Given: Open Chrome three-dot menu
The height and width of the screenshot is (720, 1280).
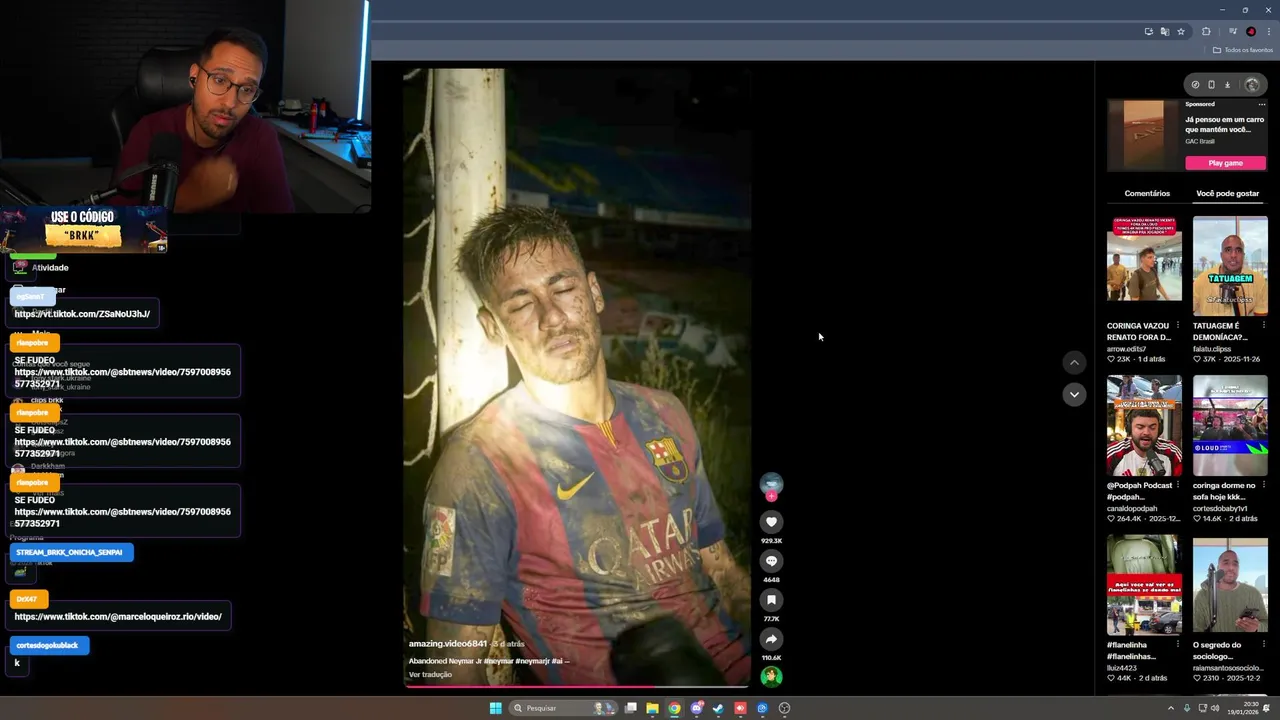Looking at the screenshot, I should click(1269, 32).
